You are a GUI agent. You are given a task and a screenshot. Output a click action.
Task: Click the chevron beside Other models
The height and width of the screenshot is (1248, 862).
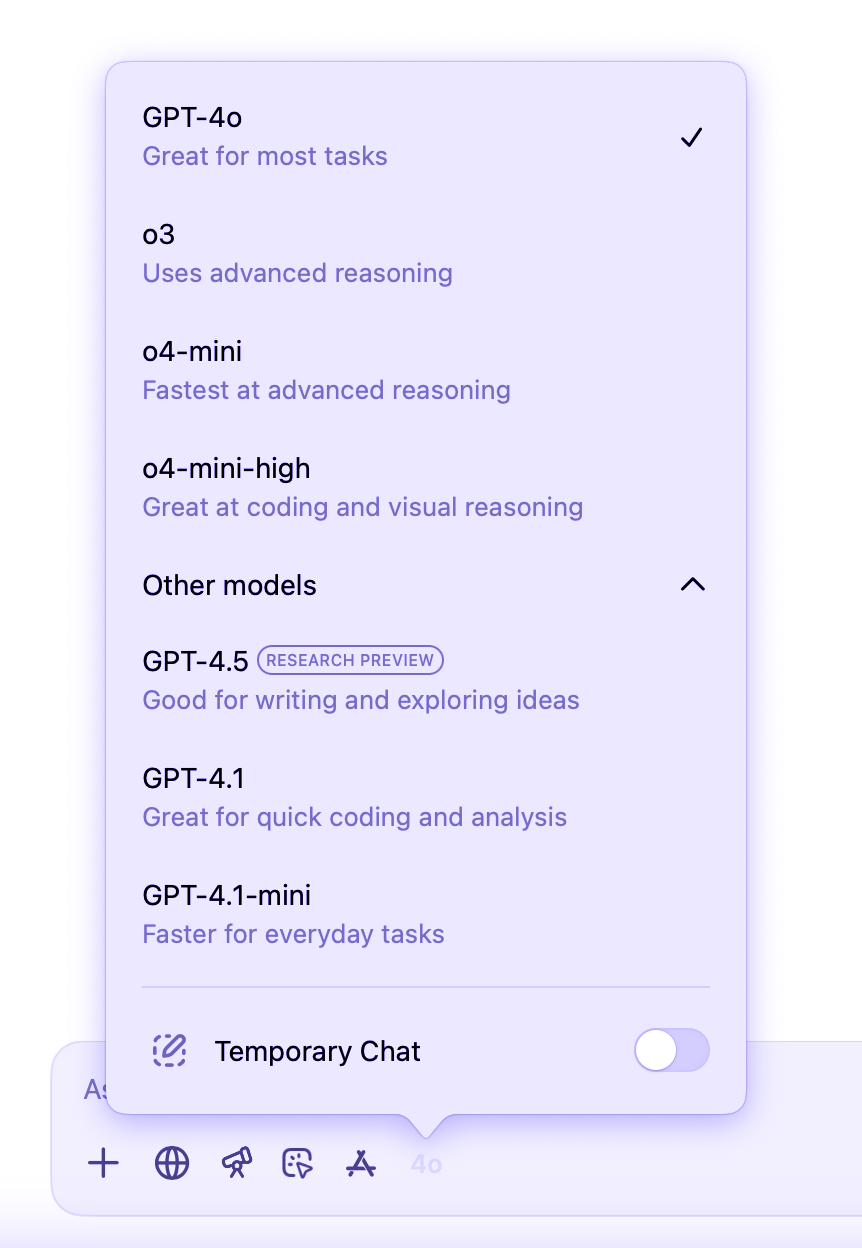[x=692, y=584]
